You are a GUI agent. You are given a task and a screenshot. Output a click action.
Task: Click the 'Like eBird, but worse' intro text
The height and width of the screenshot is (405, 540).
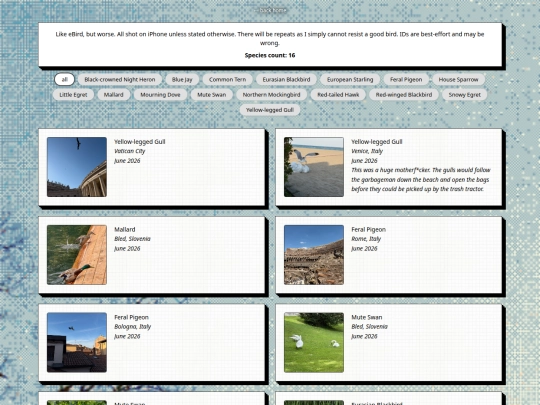270,38
